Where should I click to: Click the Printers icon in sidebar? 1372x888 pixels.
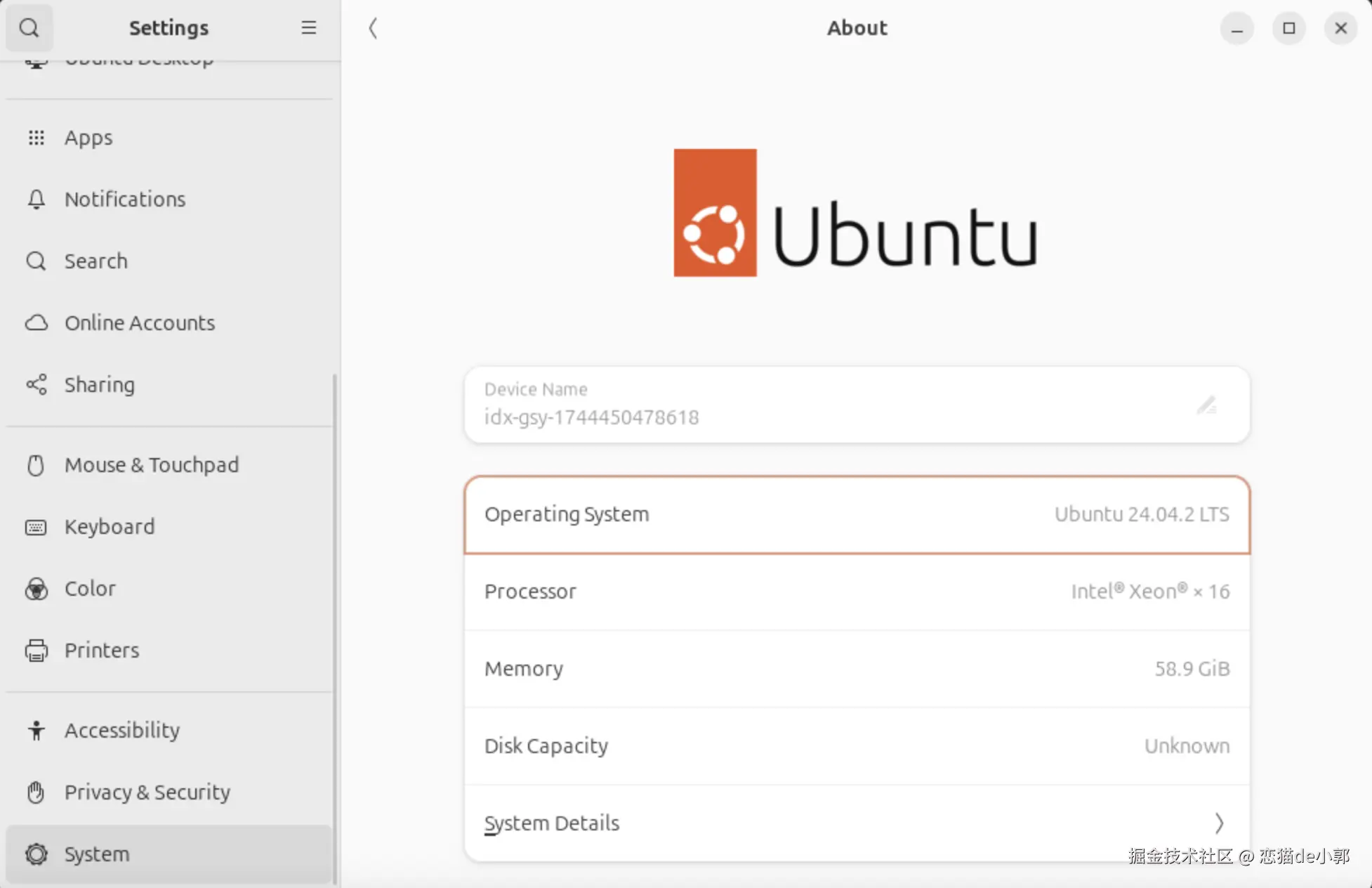pos(36,651)
